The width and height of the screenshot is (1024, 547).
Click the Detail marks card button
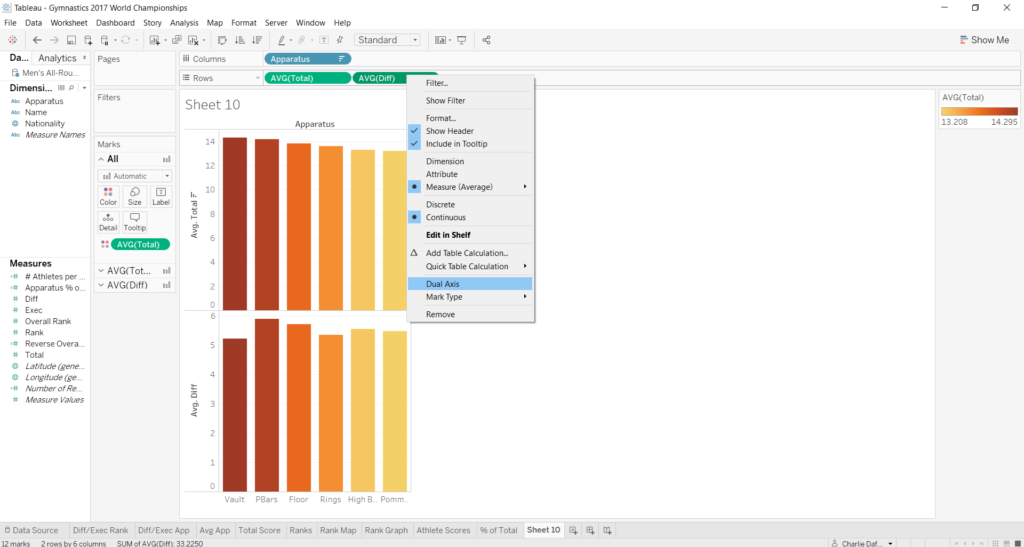pyautogui.click(x=108, y=221)
